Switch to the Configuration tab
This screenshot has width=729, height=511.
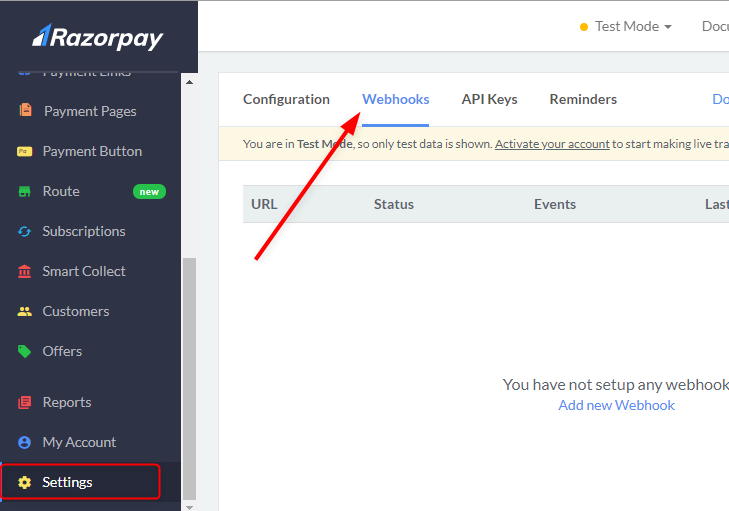[x=286, y=99]
